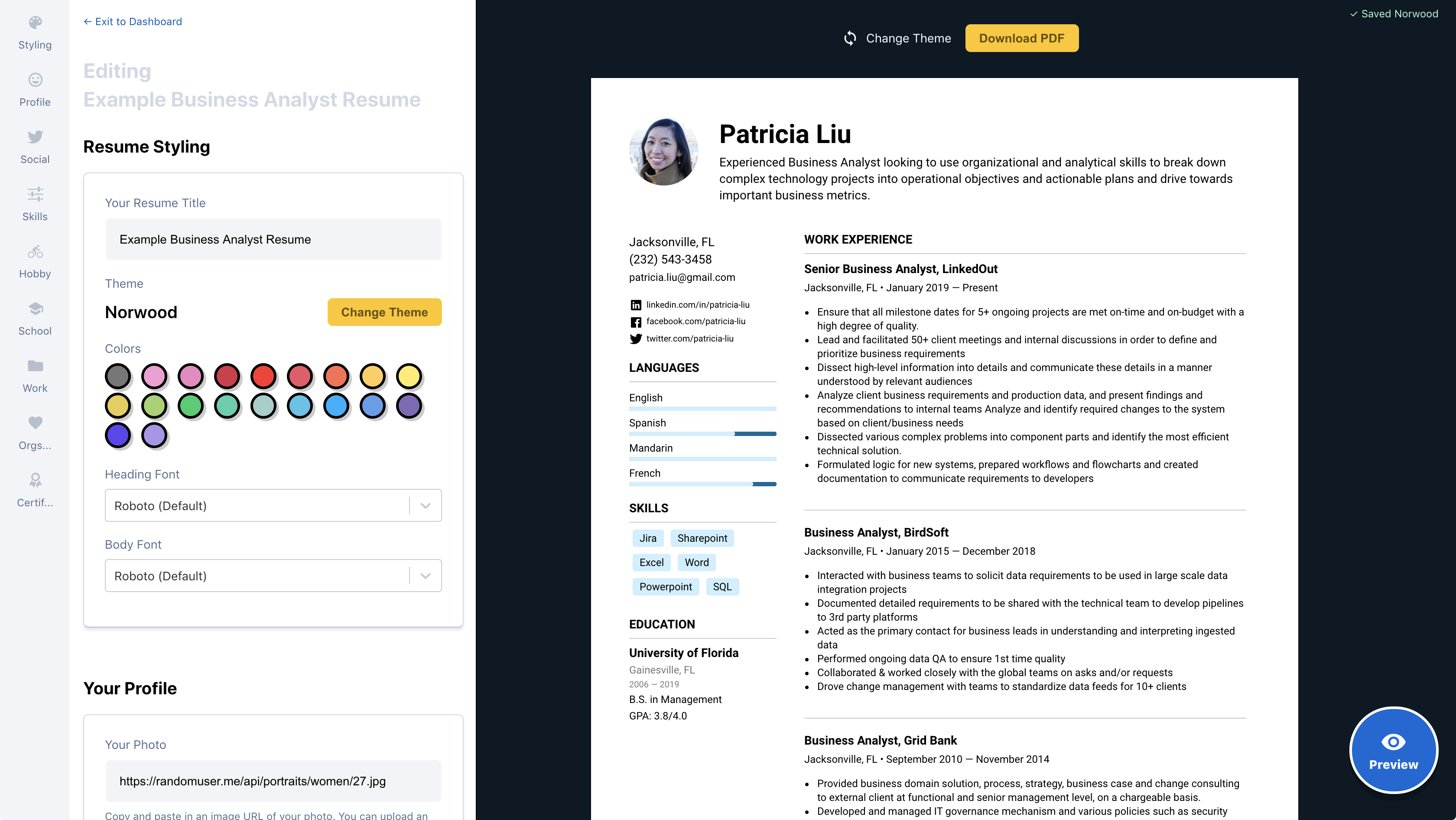Open the Social links section
Screen dimensions: 1456x820
coord(35,146)
